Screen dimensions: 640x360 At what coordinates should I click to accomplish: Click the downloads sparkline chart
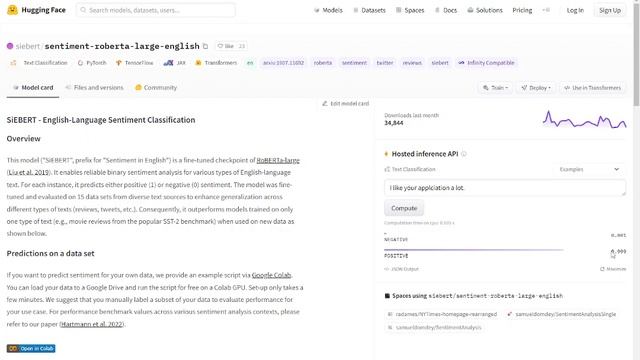(x=584, y=120)
